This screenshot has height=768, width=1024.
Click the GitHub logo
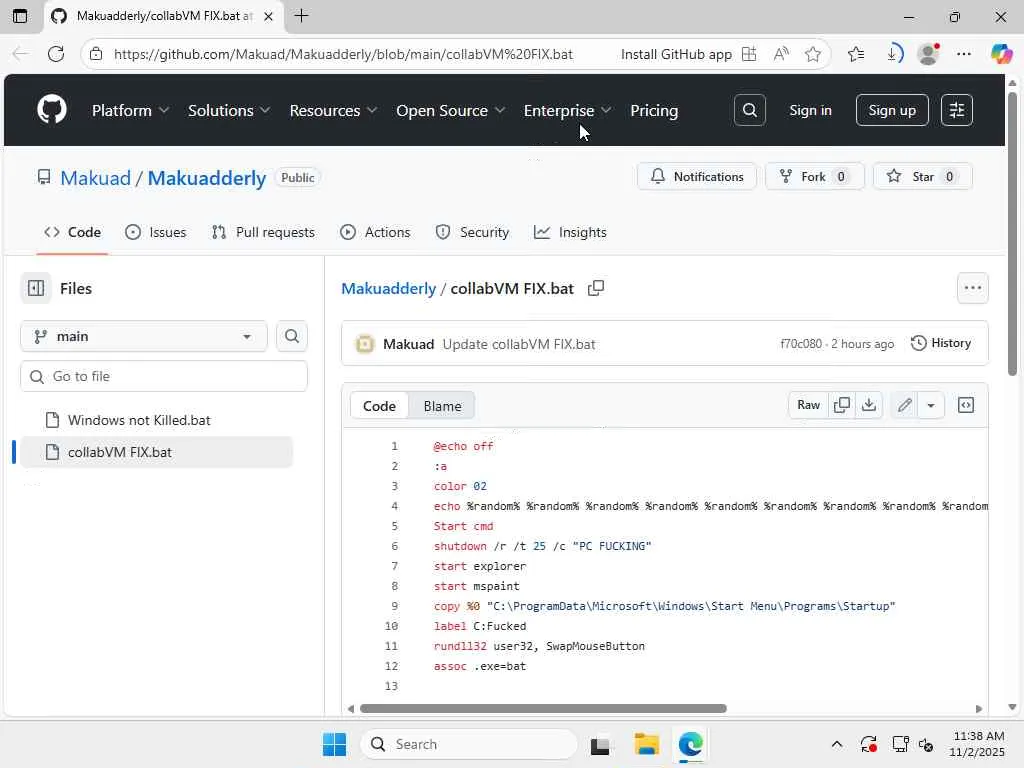click(x=52, y=110)
